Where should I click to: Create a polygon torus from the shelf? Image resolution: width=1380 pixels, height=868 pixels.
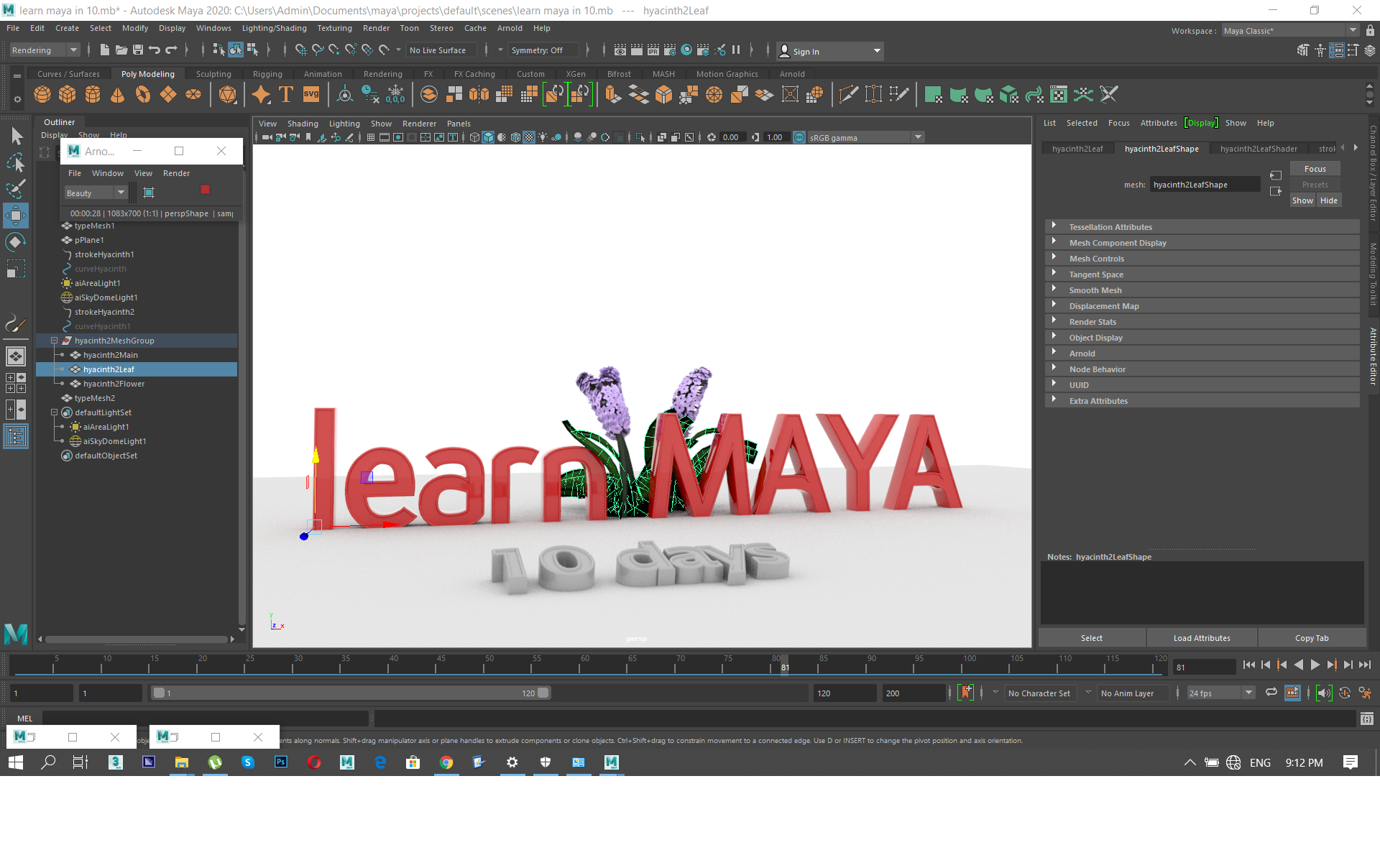pos(143,95)
